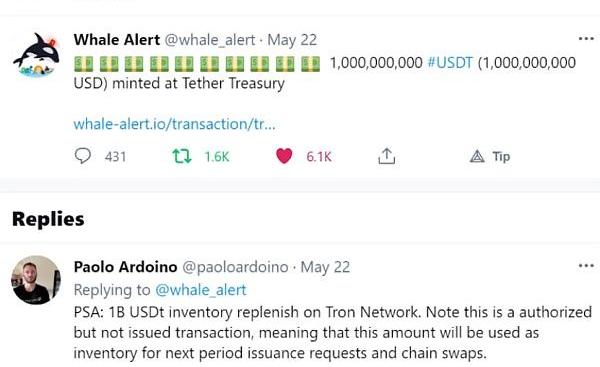Click the @whale_alert handle in tweet header

tap(210, 40)
